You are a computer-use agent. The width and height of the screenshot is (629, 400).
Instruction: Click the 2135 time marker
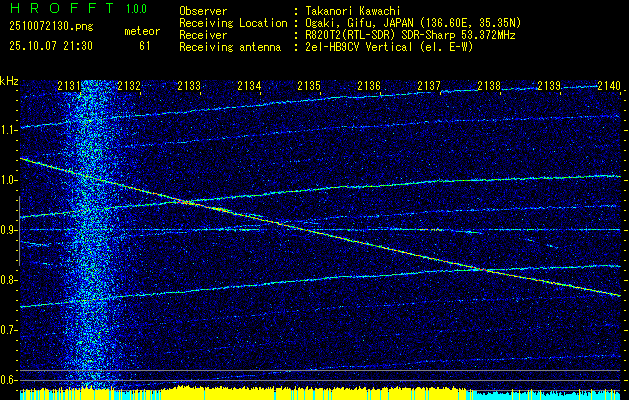(x=309, y=86)
